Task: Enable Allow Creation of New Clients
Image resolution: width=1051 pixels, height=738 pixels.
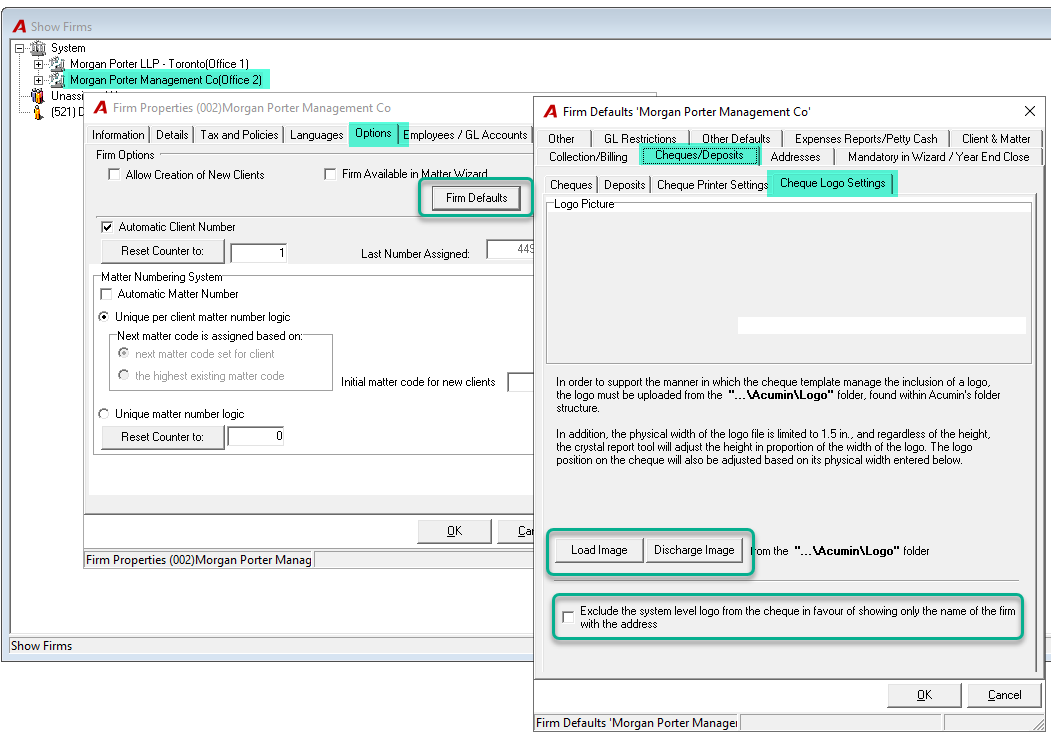Action: point(114,175)
